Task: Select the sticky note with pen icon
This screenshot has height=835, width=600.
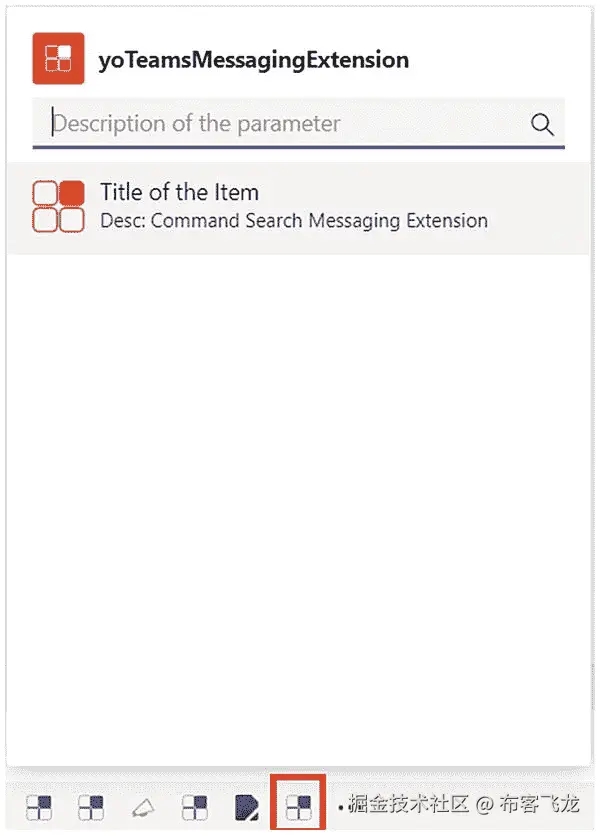Action: click(246, 805)
